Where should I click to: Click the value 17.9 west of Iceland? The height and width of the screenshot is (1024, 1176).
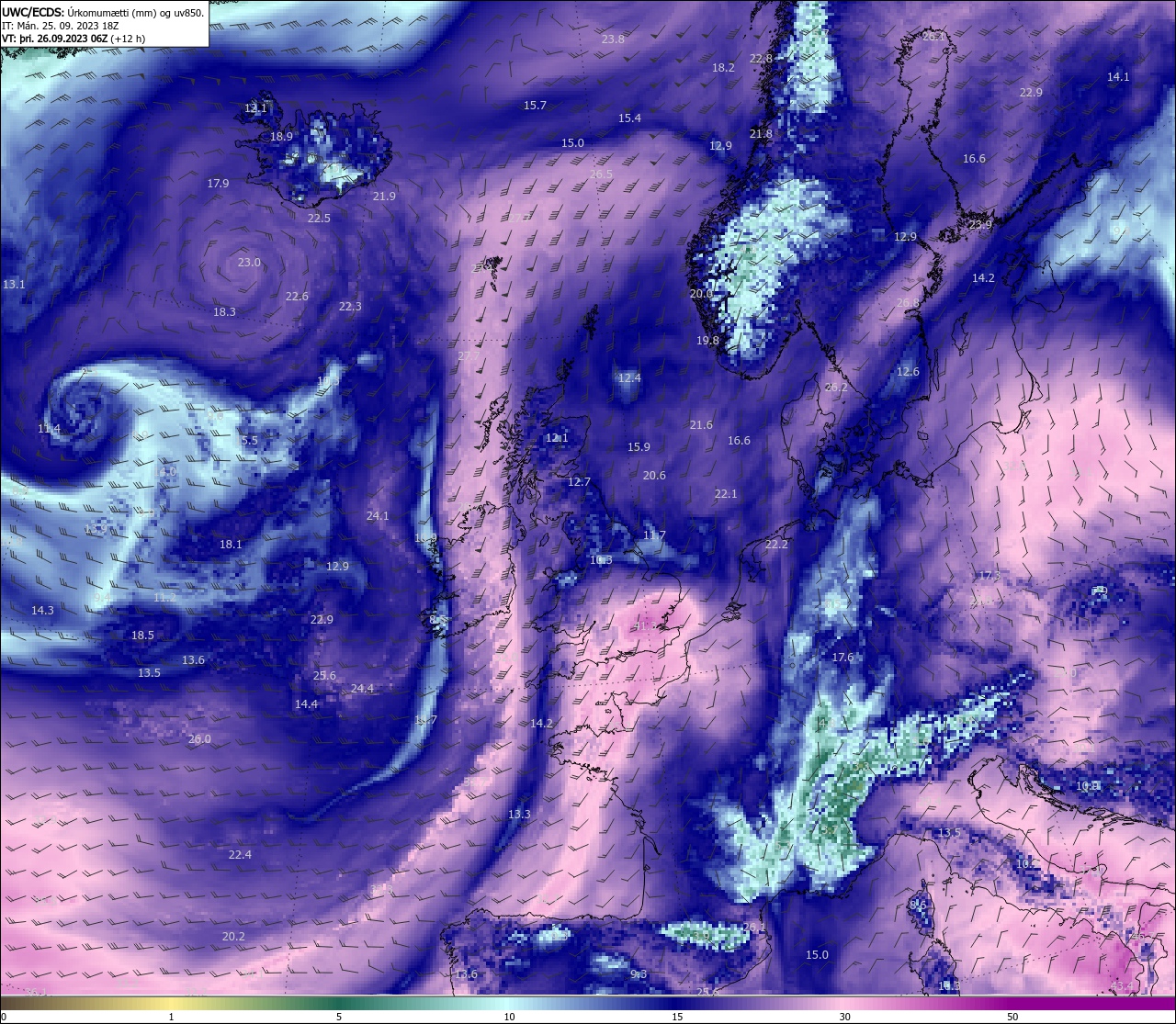coord(218,183)
